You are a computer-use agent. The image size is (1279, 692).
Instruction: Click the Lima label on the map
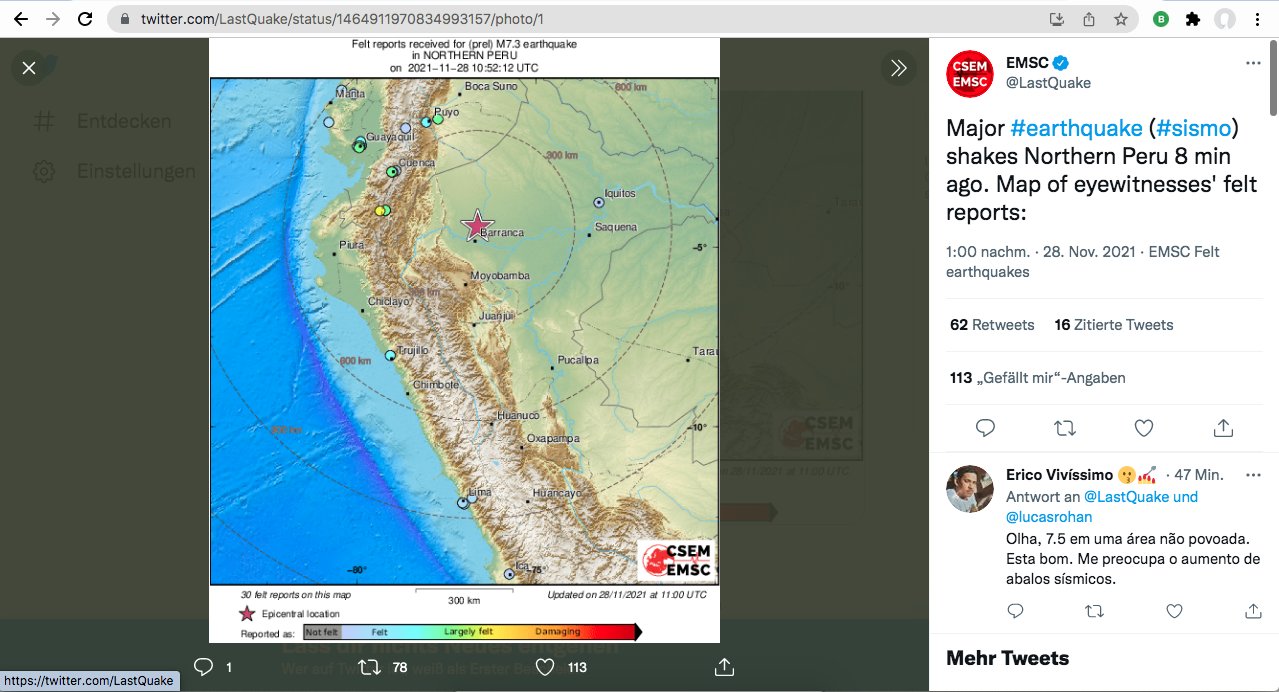point(480,493)
